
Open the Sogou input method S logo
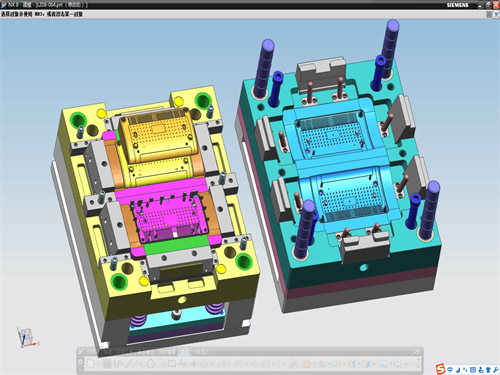(441, 369)
